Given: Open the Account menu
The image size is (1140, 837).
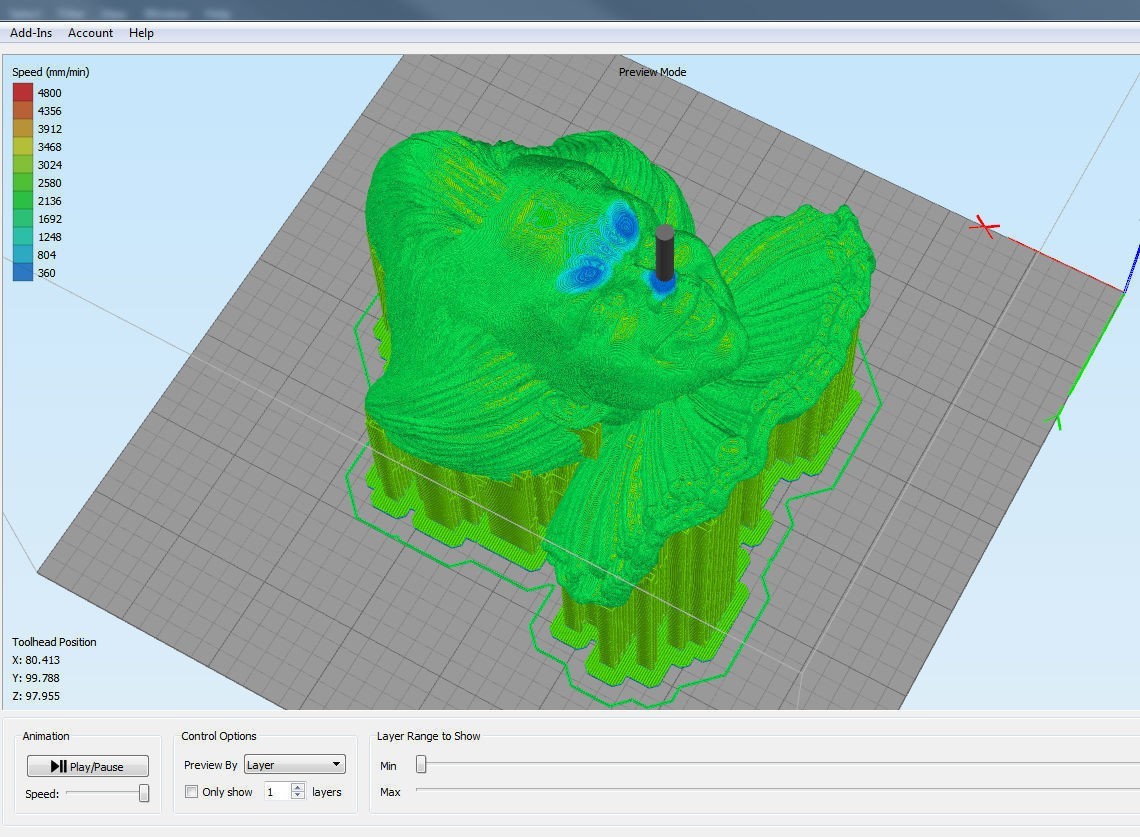Looking at the screenshot, I should [90, 33].
